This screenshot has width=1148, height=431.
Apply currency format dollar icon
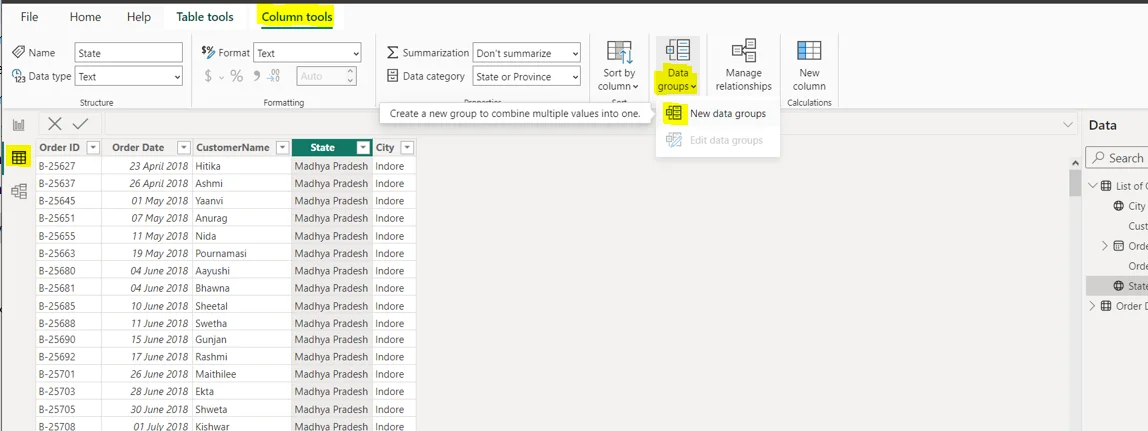208,76
